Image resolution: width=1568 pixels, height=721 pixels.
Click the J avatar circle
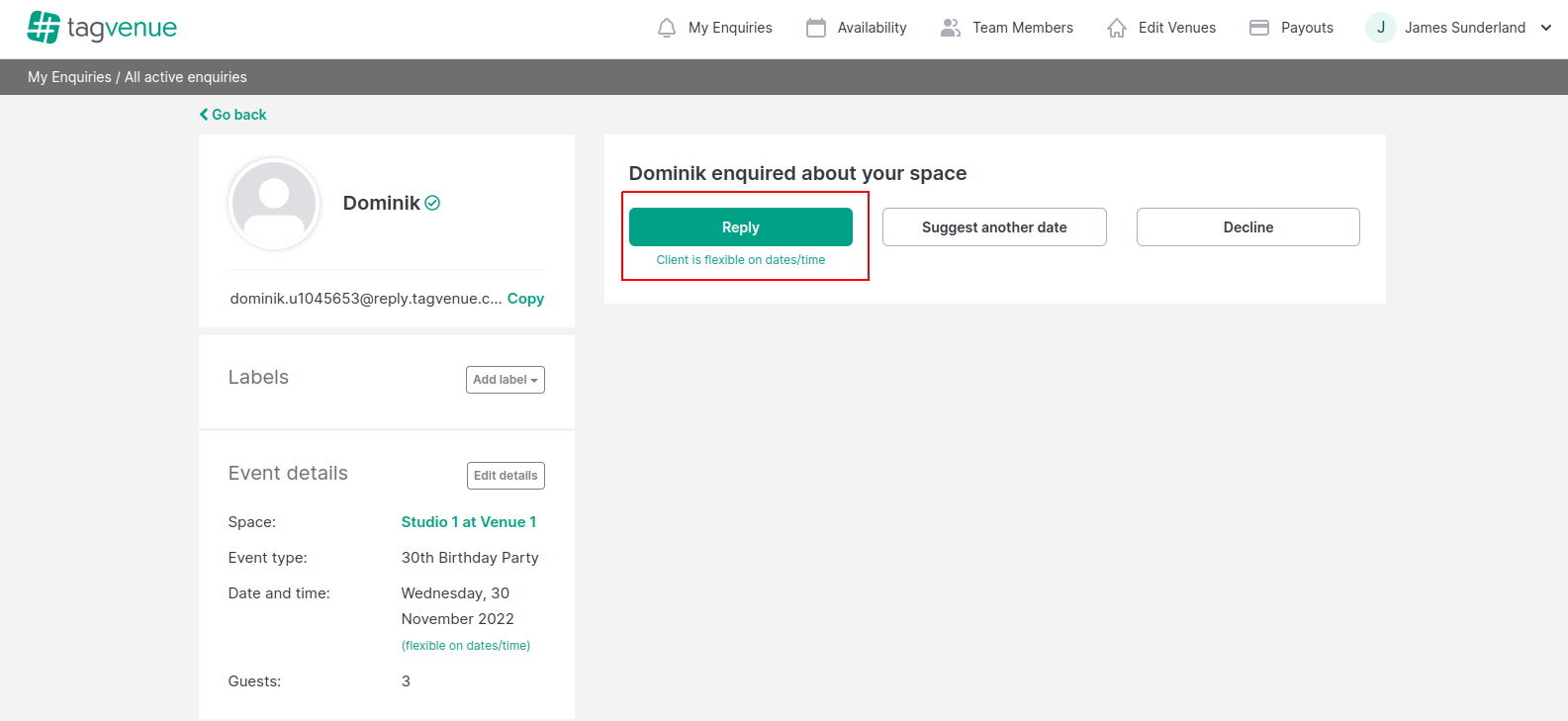[1381, 28]
